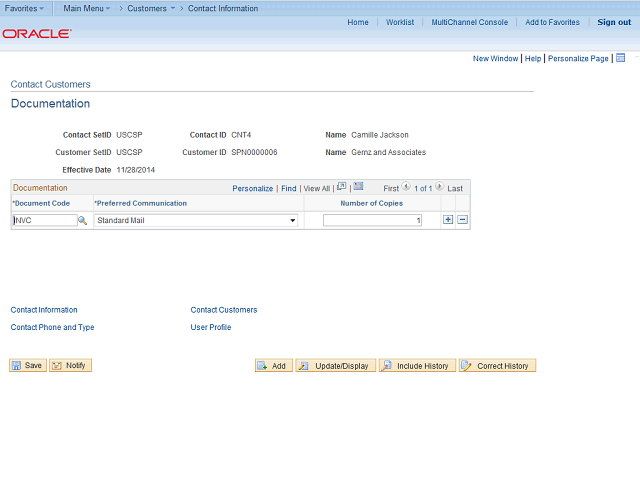Go to Contact Information page link
640x480 pixels.
(44, 310)
